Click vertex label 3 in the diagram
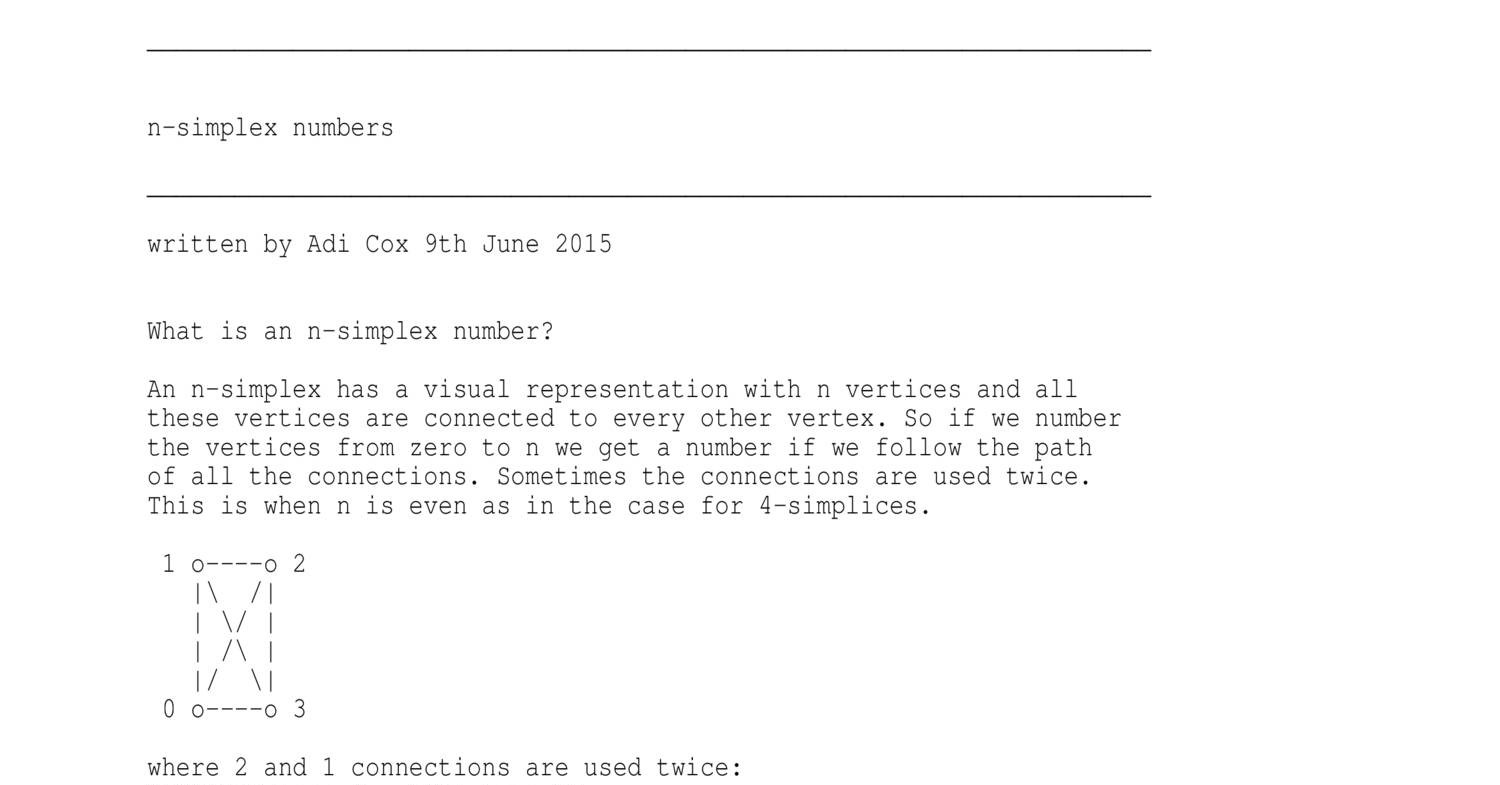Viewport: 1500px width, 785px height. click(x=299, y=710)
